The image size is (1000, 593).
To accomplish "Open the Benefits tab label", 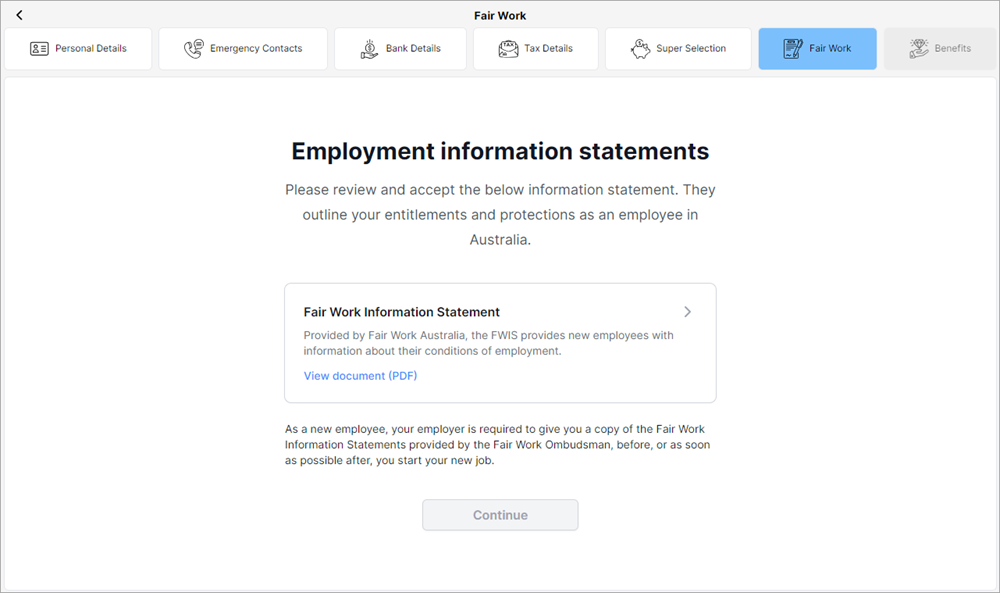I will (x=952, y=48).
